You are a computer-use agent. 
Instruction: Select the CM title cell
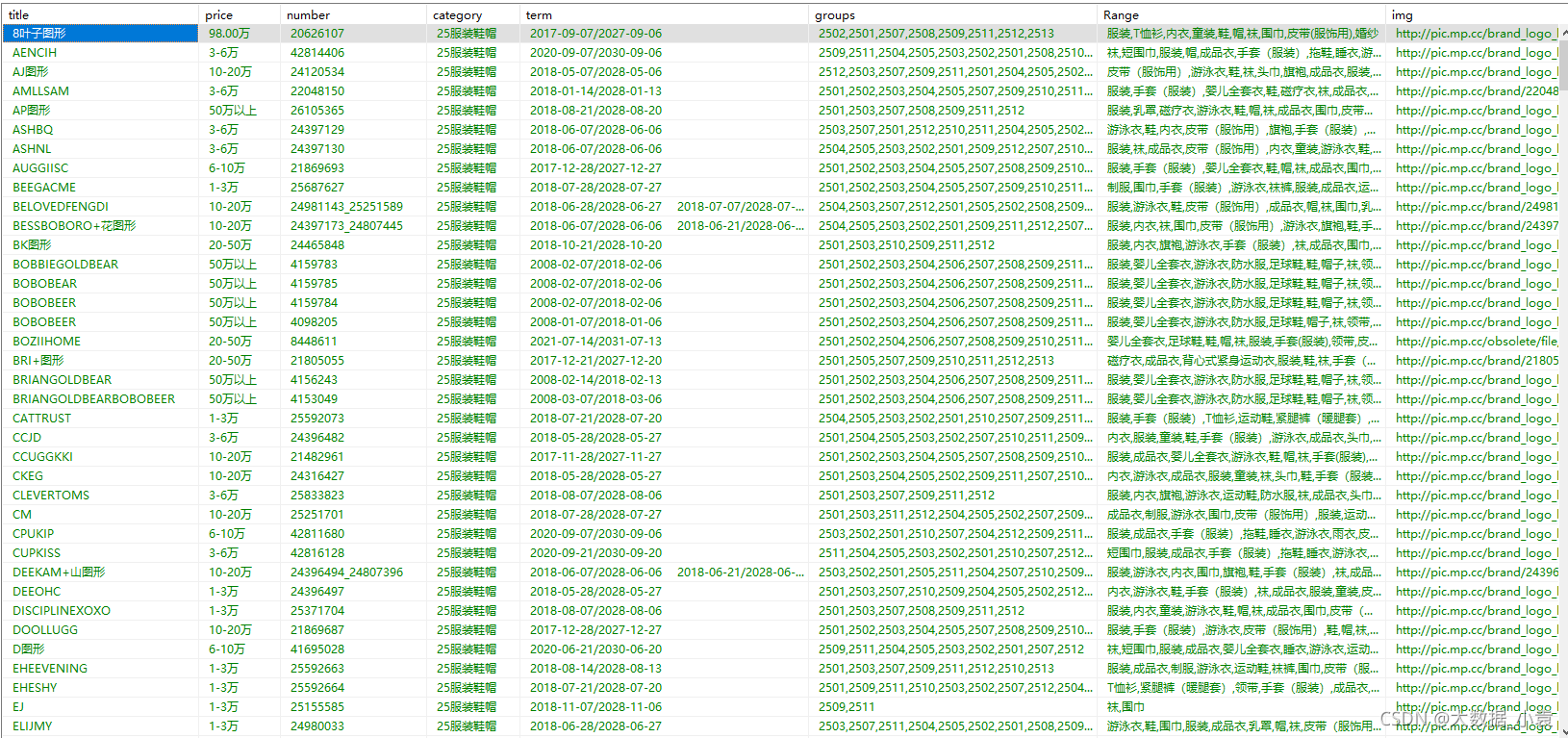100,515
